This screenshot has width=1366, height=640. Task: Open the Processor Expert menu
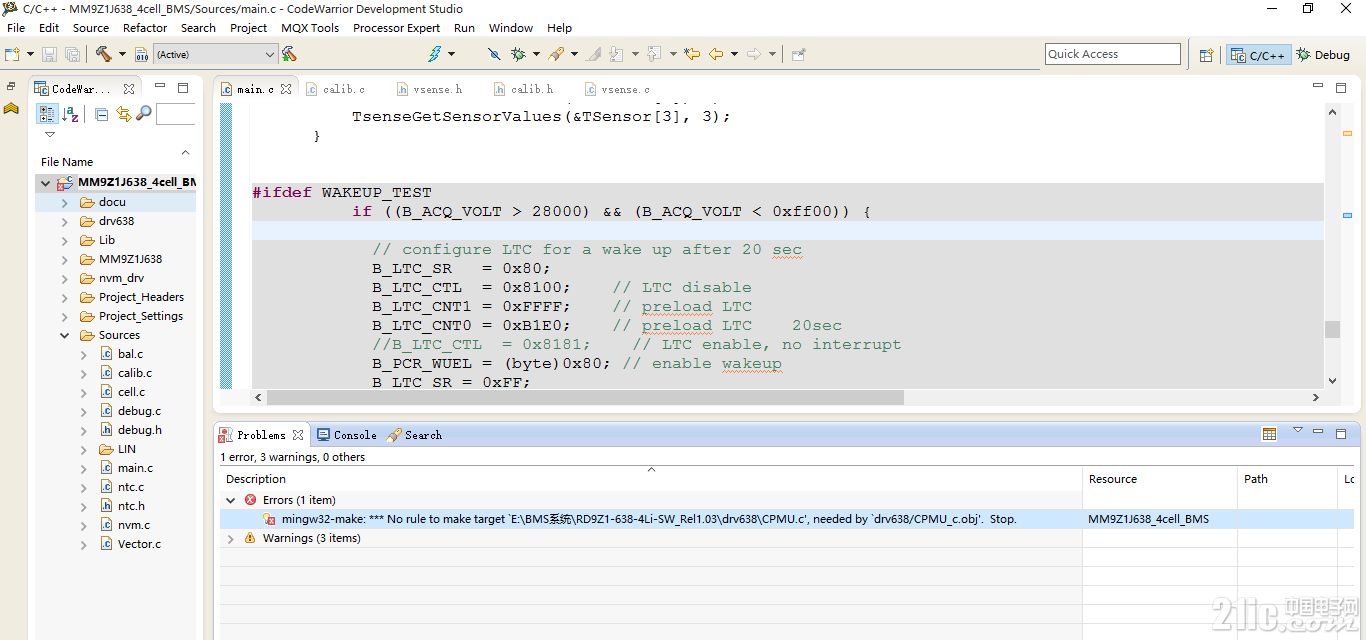(396, 28)
